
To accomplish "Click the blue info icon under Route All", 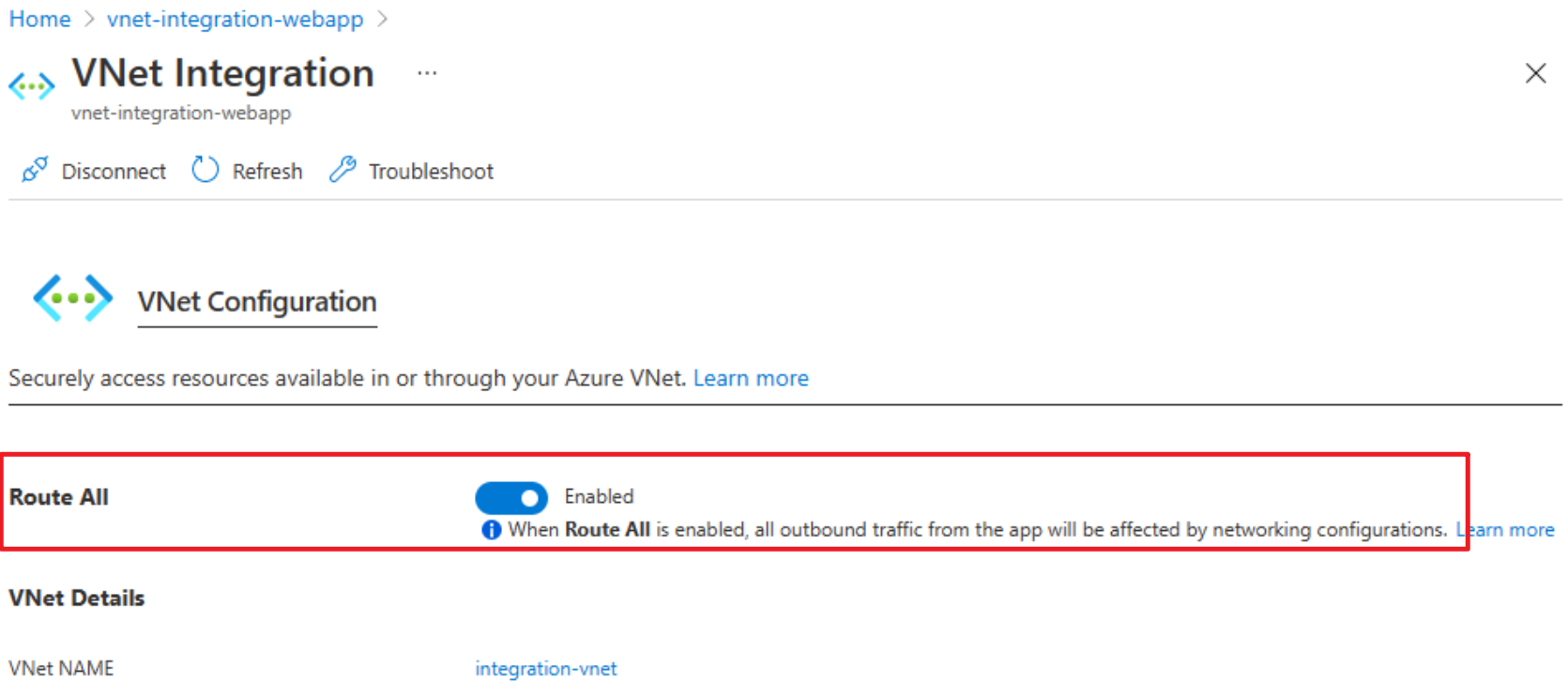I will pyautogui.click(x=491, y=530).
